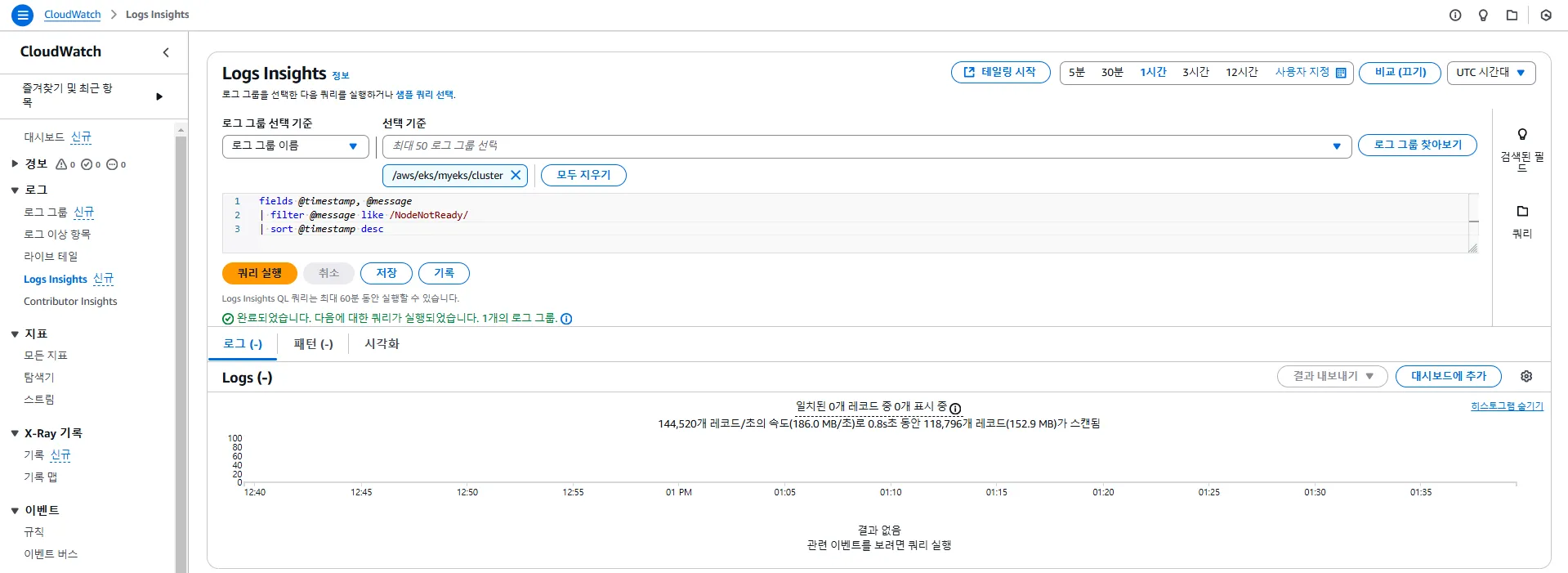This screenshot has height=573, width=1568.
Task: Expand favorites and recents arrow
Action: tap(159, 96)
